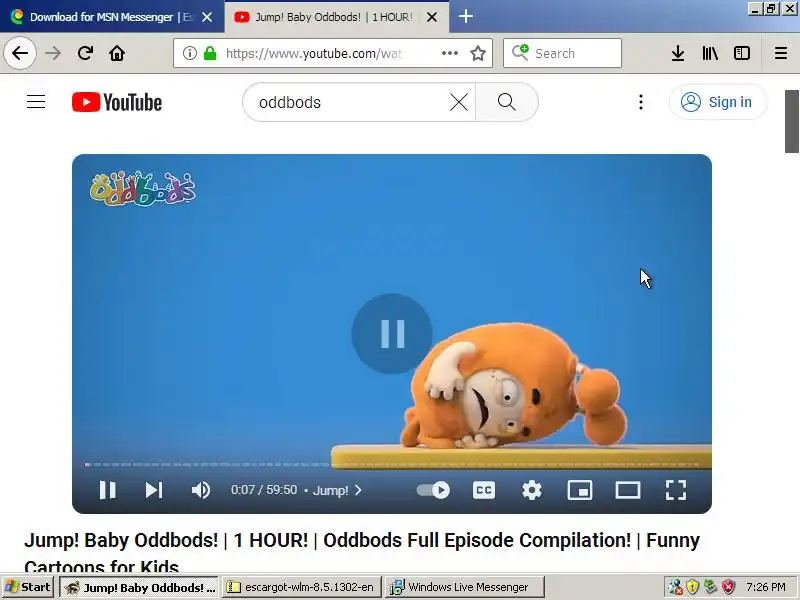Open the browser downloads panel
800x600 pixels.
pos(678,53)
